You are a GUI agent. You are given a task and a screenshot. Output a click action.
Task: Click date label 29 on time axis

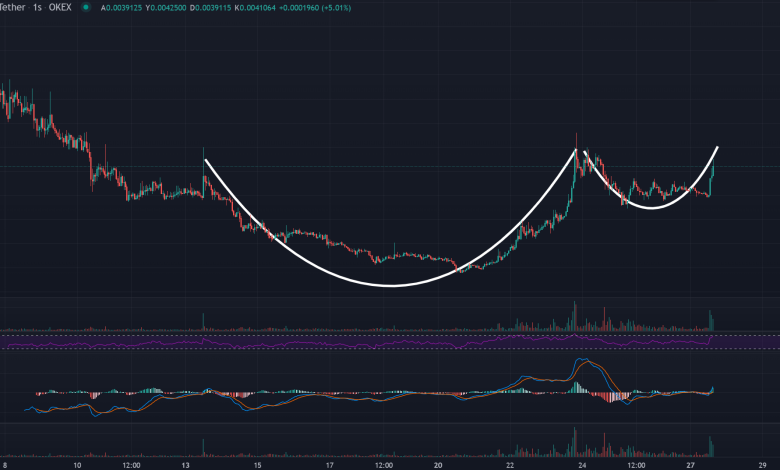click(761, 465)
